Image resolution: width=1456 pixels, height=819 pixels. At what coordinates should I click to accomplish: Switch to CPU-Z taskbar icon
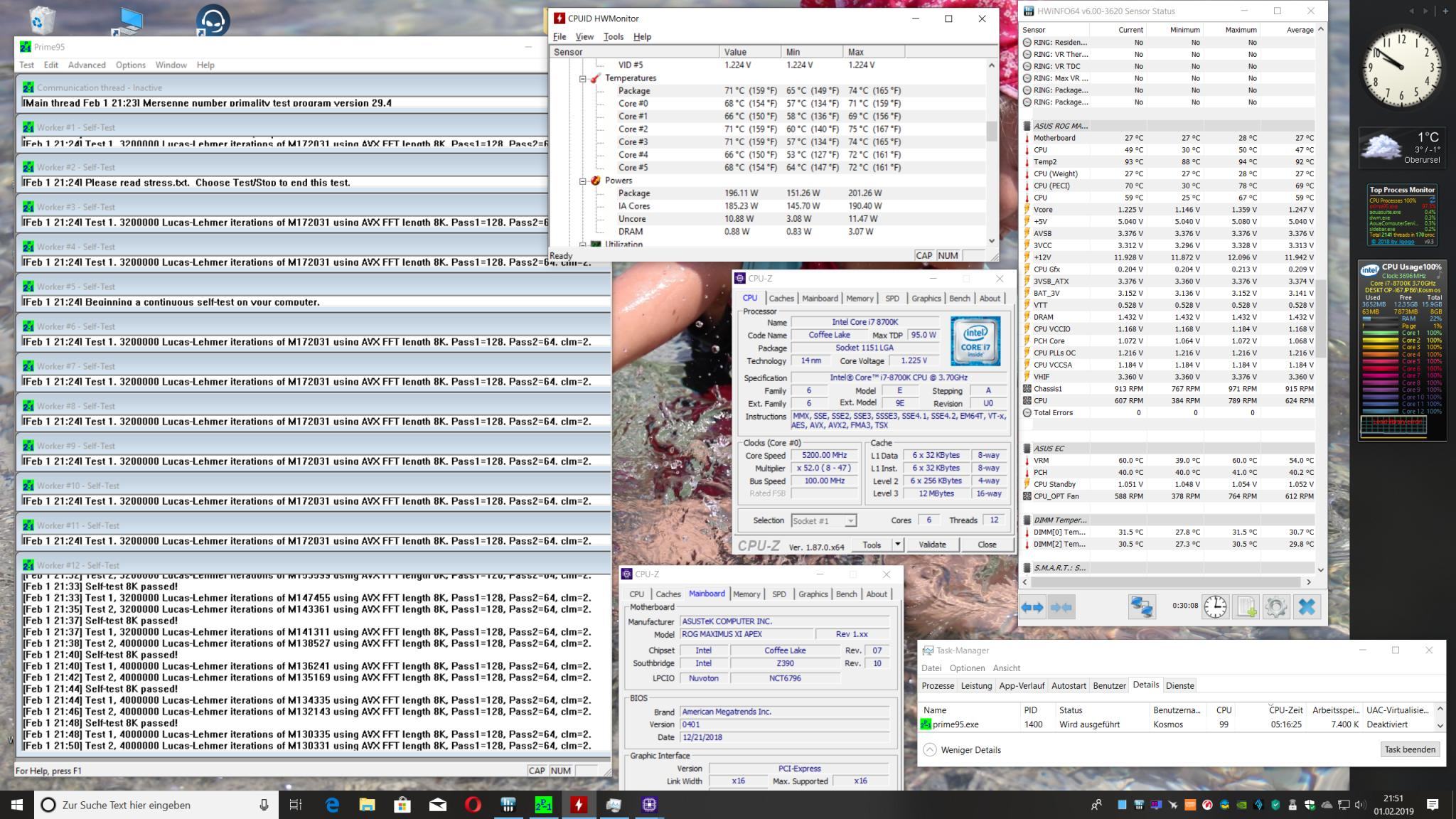648,805
